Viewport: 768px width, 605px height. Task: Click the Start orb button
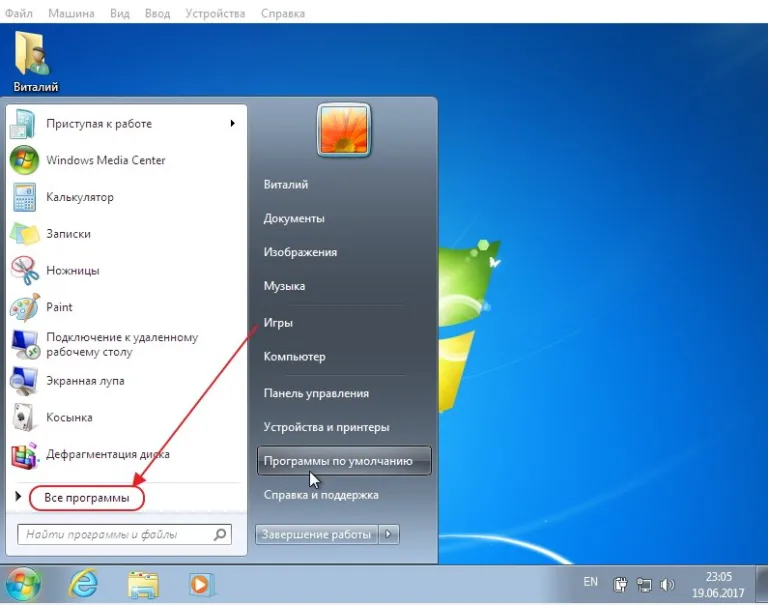[x=23, y=584]
